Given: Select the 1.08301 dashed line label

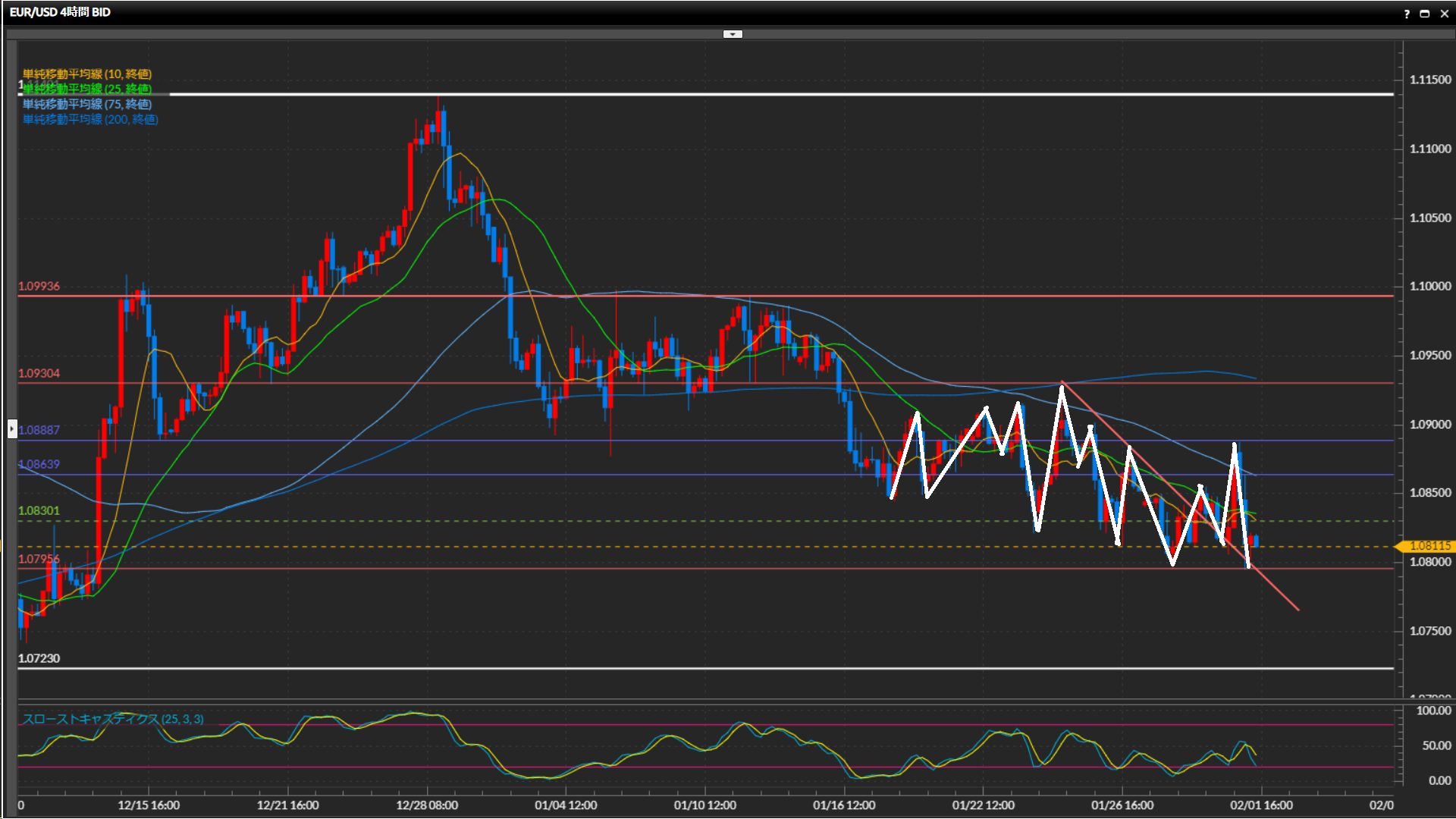Looking at the screenshot, I should point(39,510).
